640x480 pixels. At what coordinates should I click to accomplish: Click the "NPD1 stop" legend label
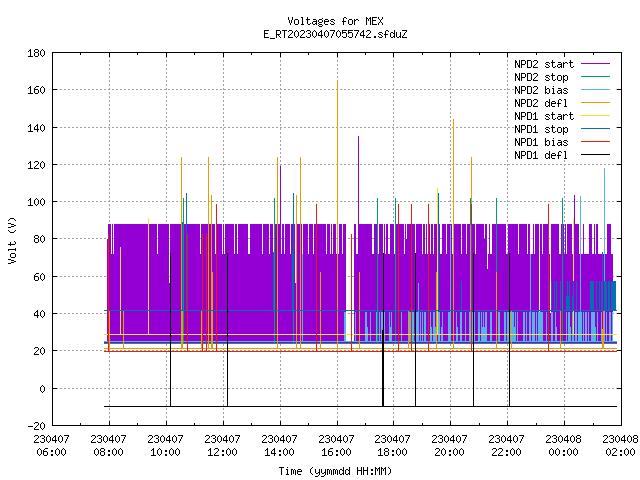(541, 129)
